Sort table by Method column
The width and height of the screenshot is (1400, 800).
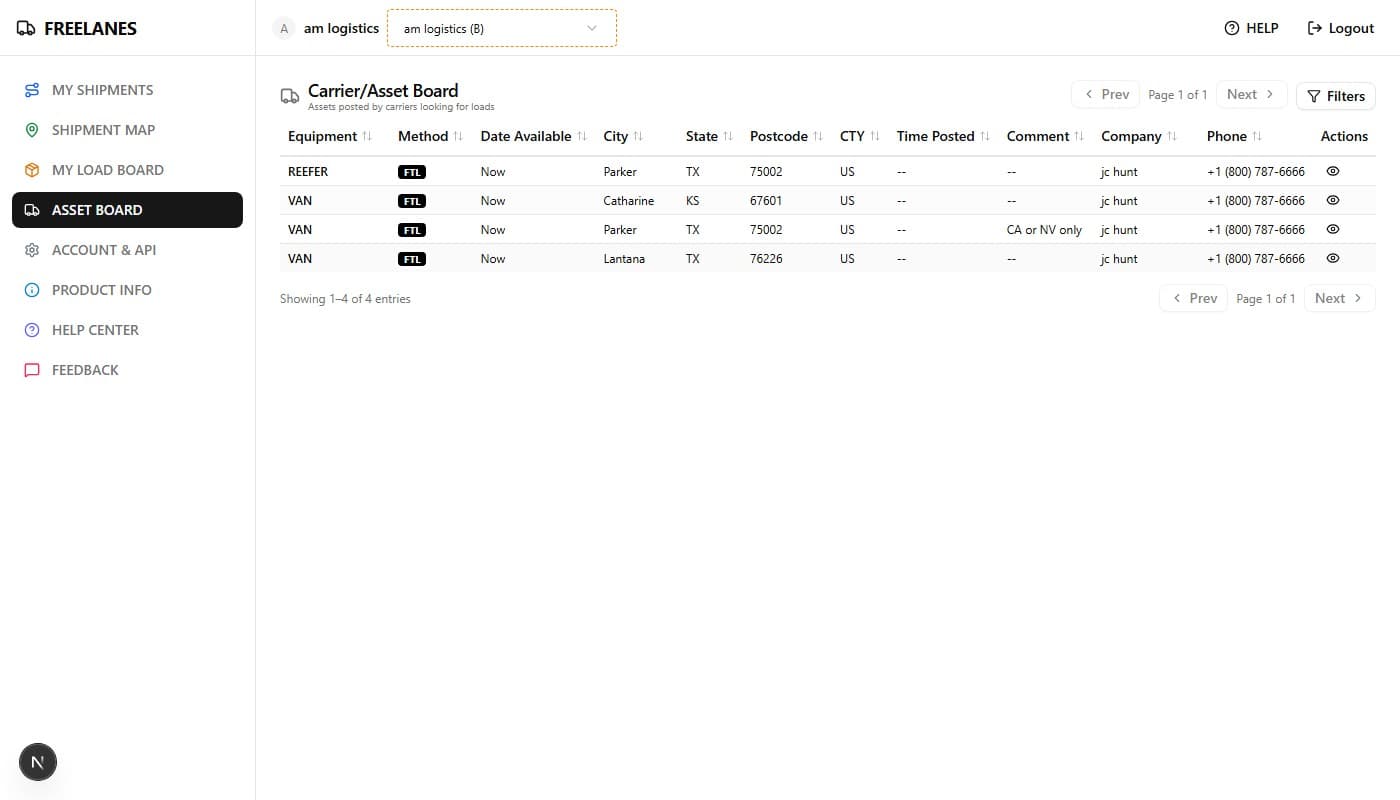pyautogui.click(x=431, y=136)
